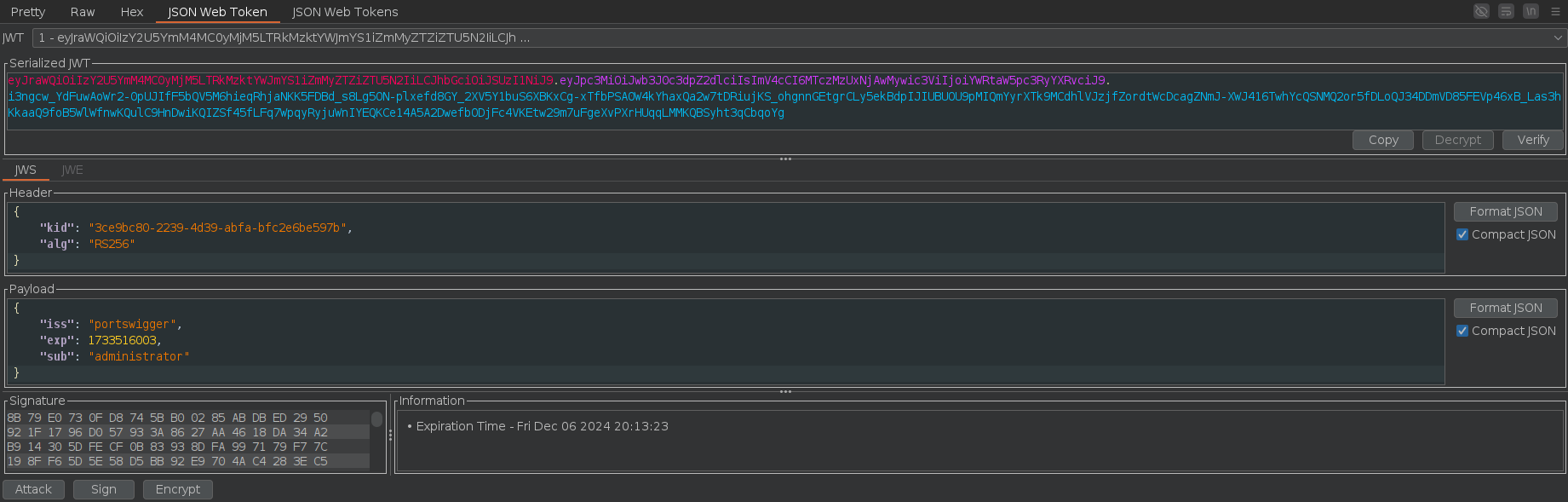Switch to the Hex view tab
This screenshot has height=502, width=1568.
tap(132, 12)
